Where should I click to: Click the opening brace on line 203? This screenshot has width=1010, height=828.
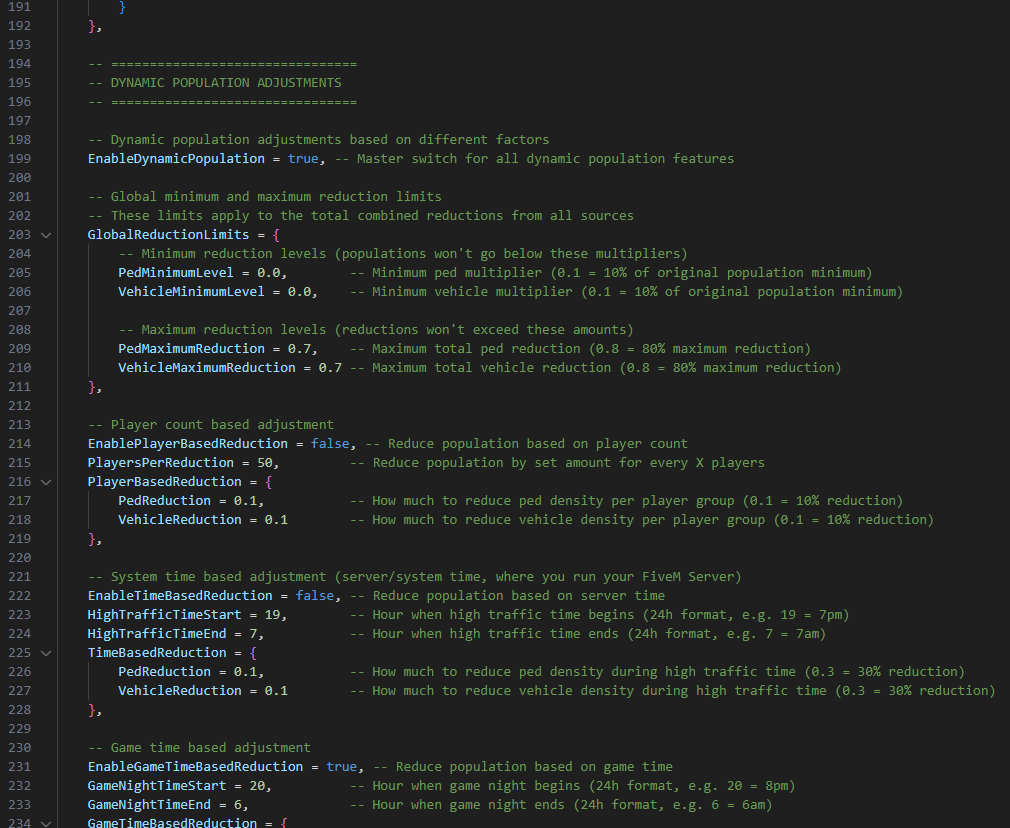(276, 235)
